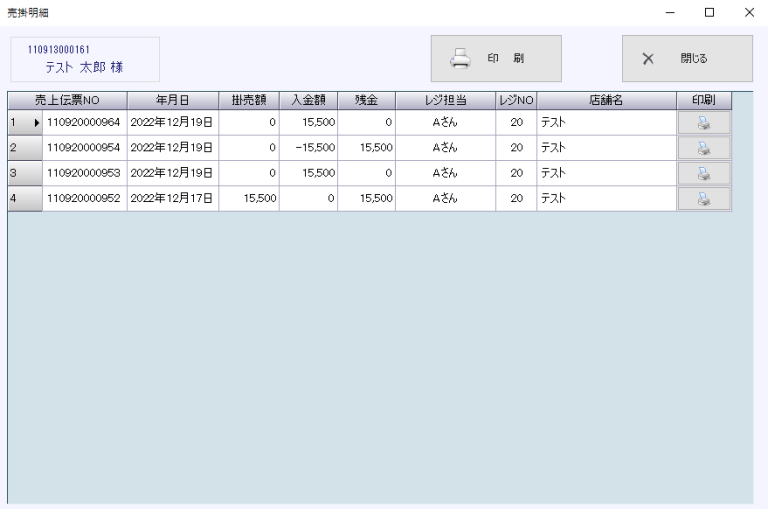Click customer number 110913000161
The height and width of the screenshot is (509, 768).
(x=59, y=50)
